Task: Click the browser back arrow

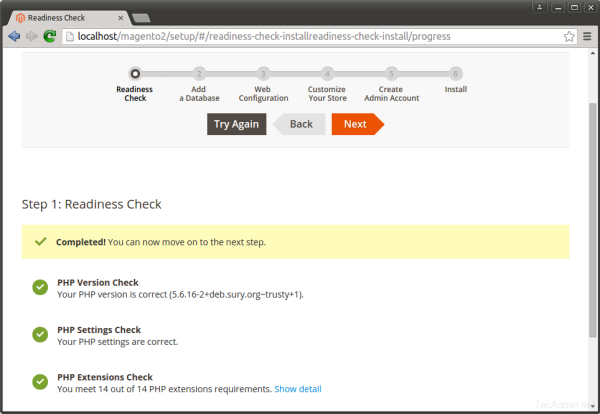Action: (14, 36)
